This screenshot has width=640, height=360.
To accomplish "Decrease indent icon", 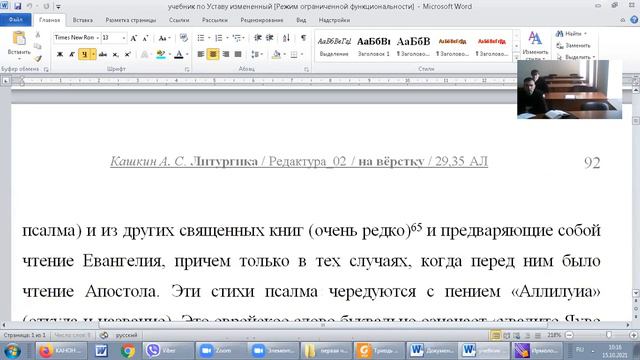I will coord(258,38).
